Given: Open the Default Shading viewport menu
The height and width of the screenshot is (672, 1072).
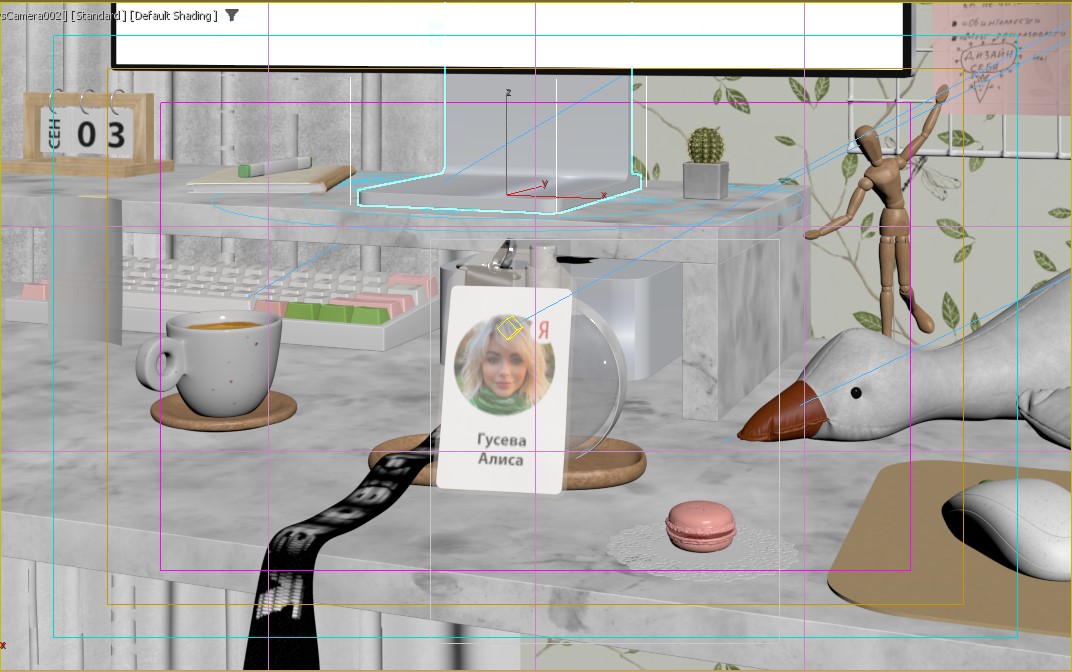Looking at the screenshot, I should click(x=173, y=16).
